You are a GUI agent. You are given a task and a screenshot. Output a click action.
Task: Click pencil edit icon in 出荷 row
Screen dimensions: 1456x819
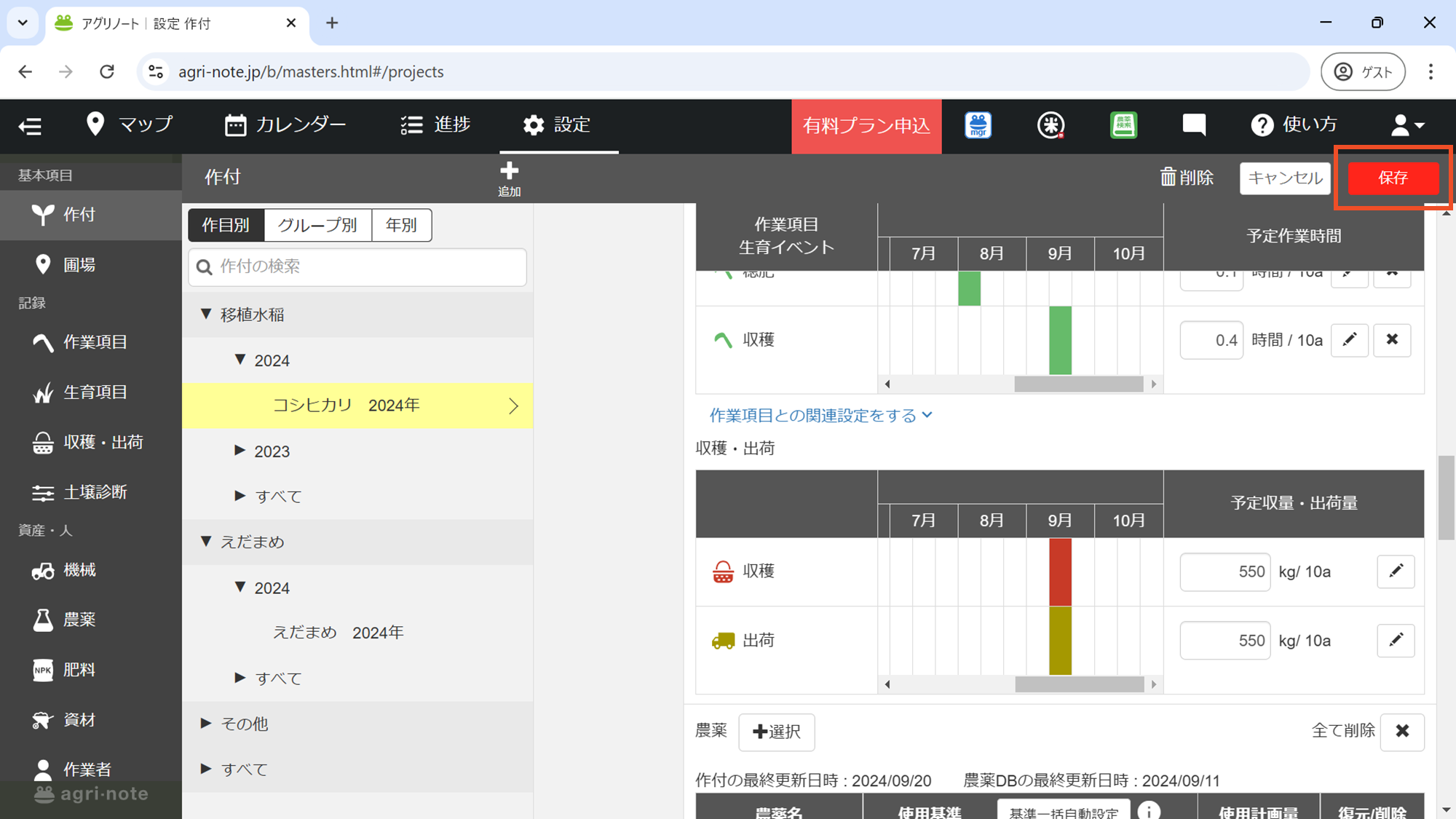[x=1396, y=640]
